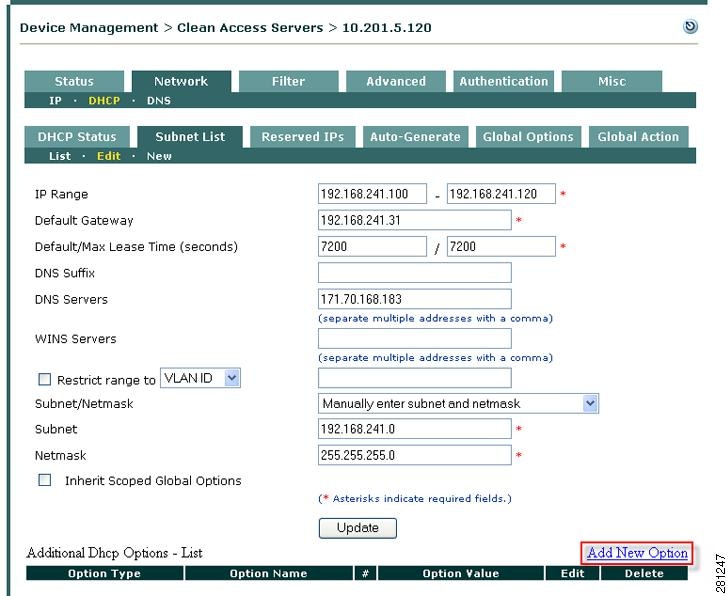Go to the Advanced tab

pyautogui.click(x=396, y=81)
